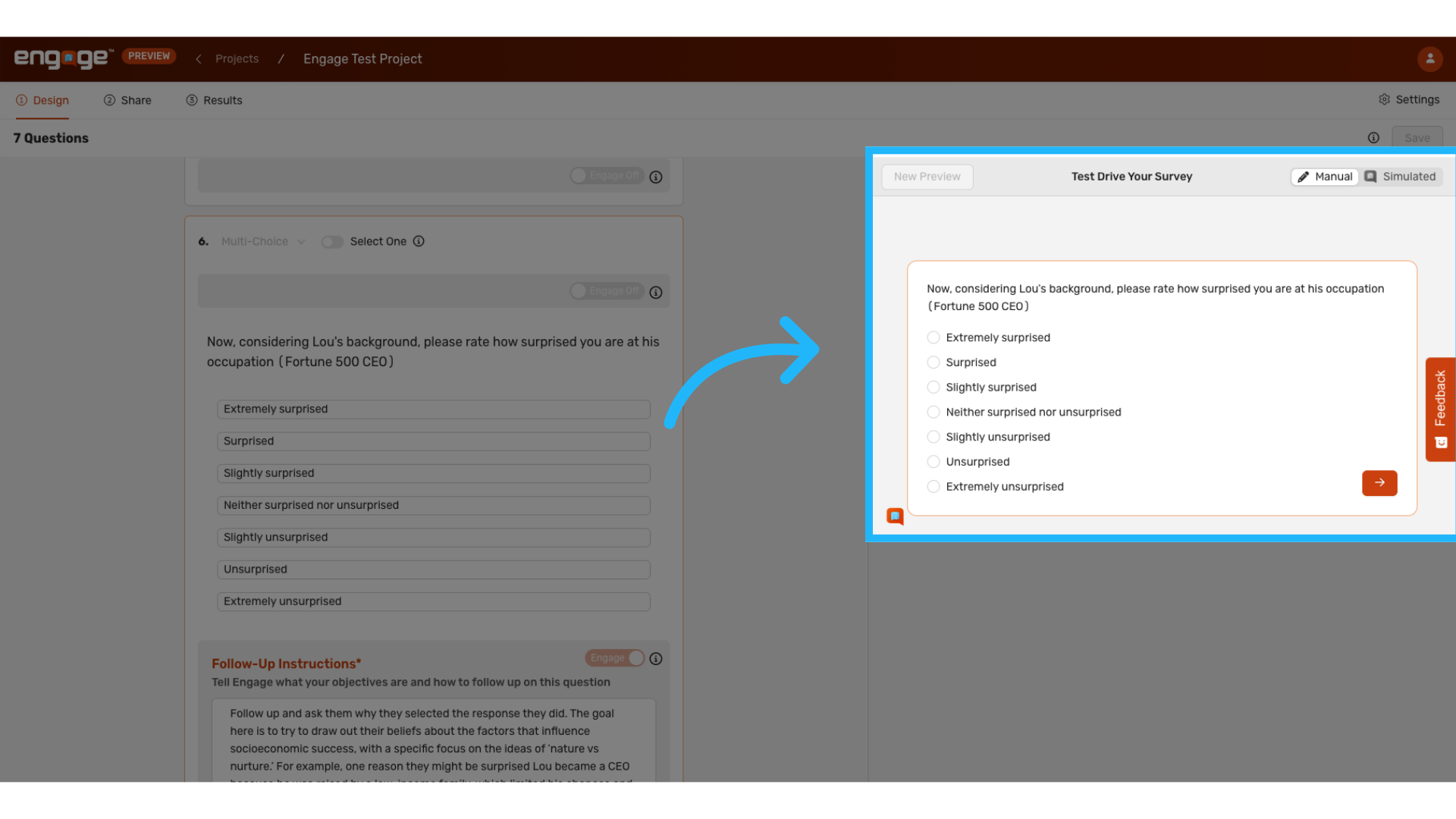Click the Test Drive Your Survey title

[1131, 177]
